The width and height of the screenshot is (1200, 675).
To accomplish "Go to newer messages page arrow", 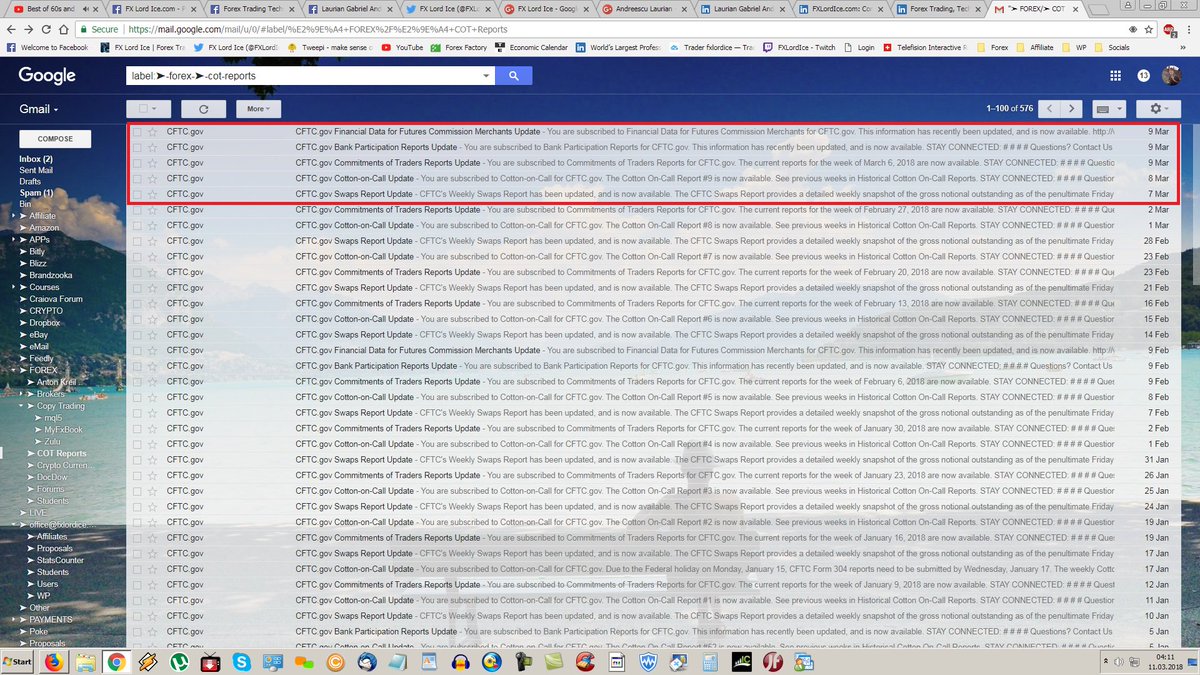I will (1049, 109).
